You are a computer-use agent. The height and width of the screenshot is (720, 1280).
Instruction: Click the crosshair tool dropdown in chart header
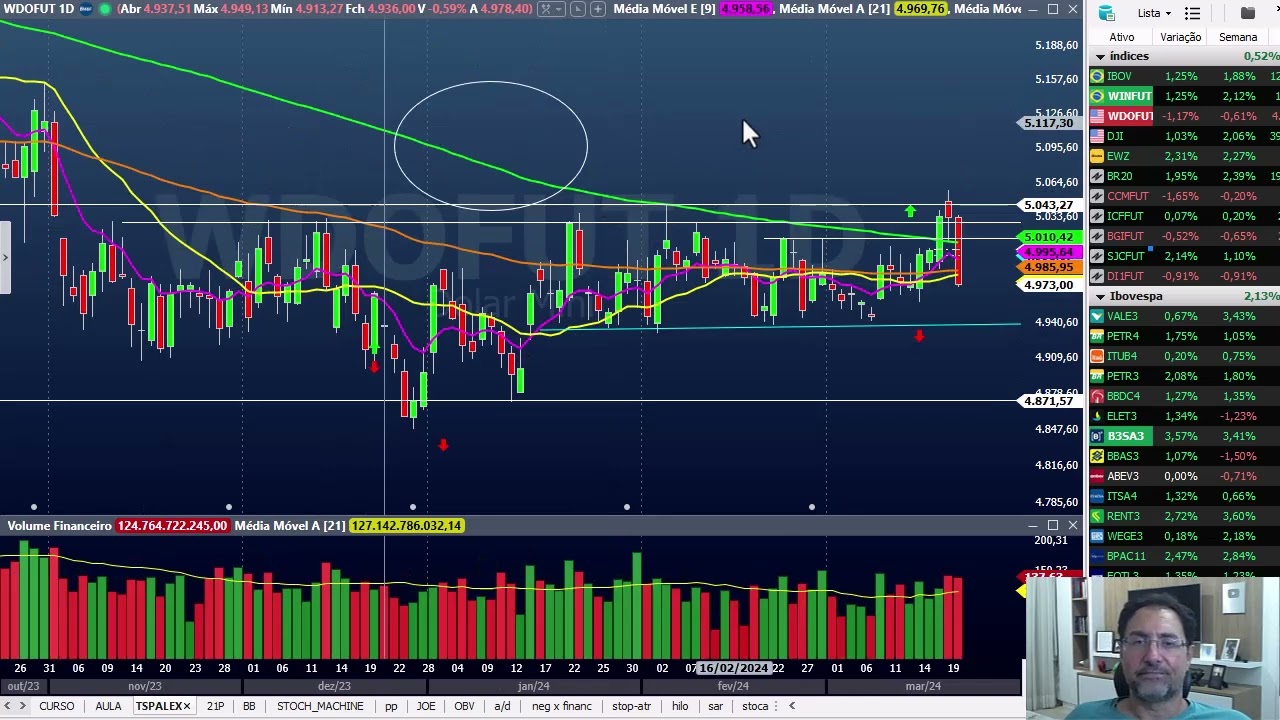tap(549, 9)
